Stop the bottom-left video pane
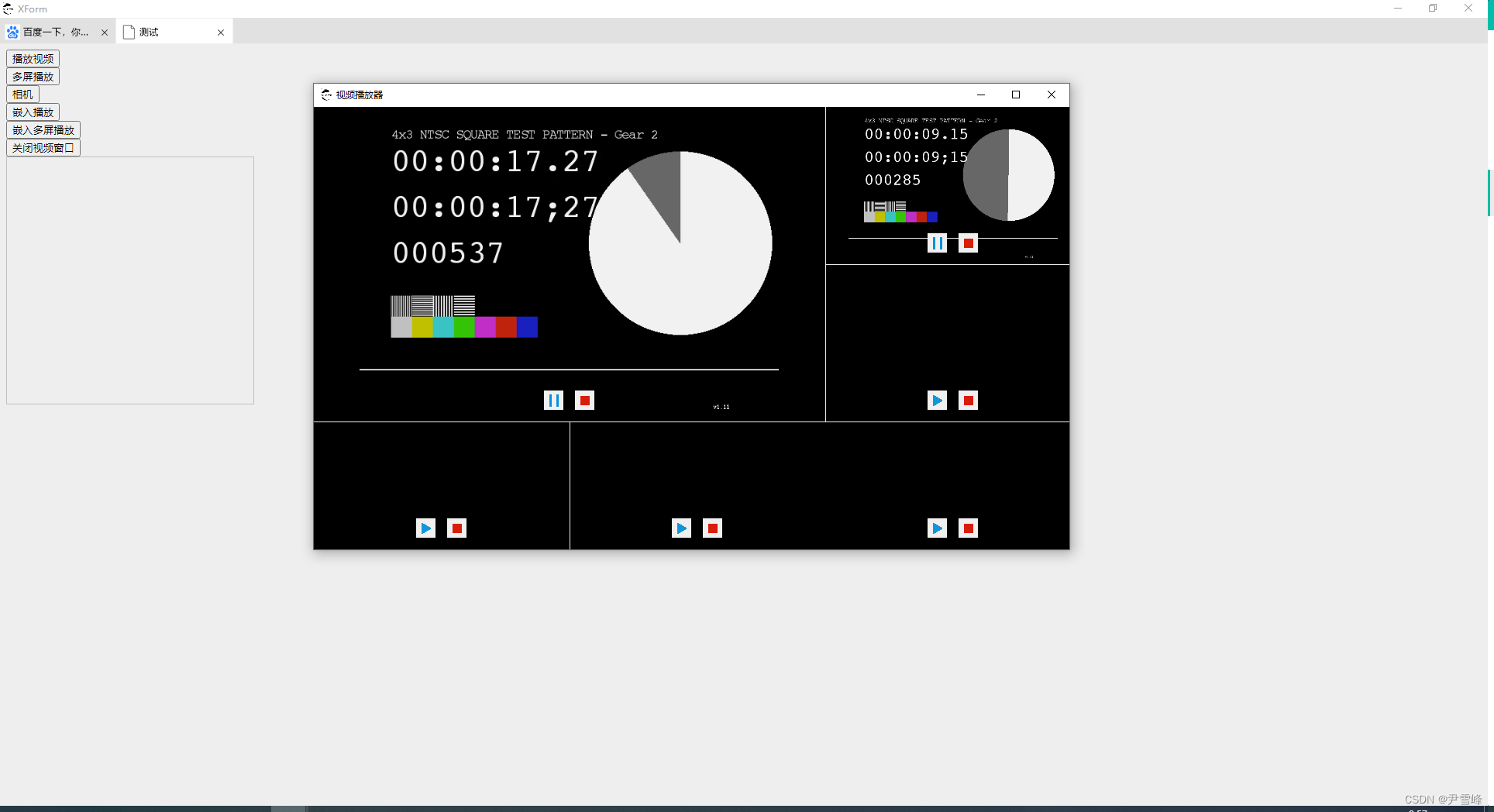This screenshot has height=812, width=1494. [457, 528]
